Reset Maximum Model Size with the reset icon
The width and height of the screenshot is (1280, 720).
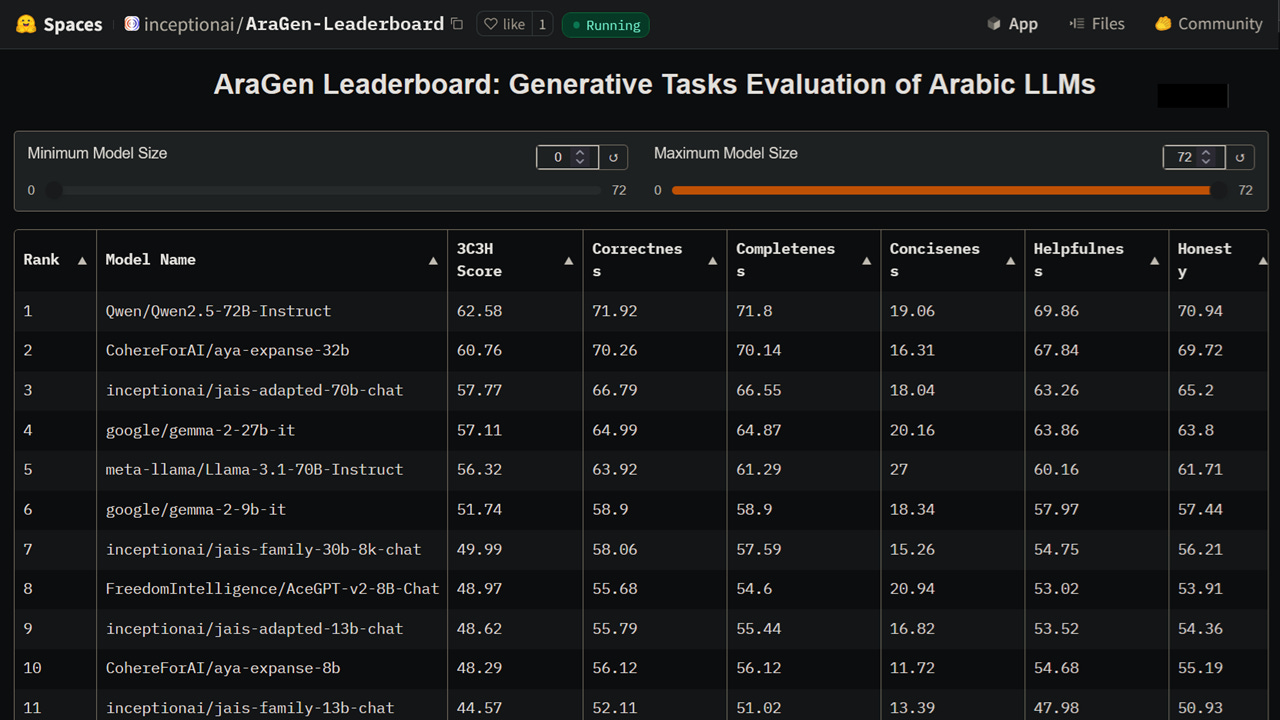click(x=1240, y=157)
